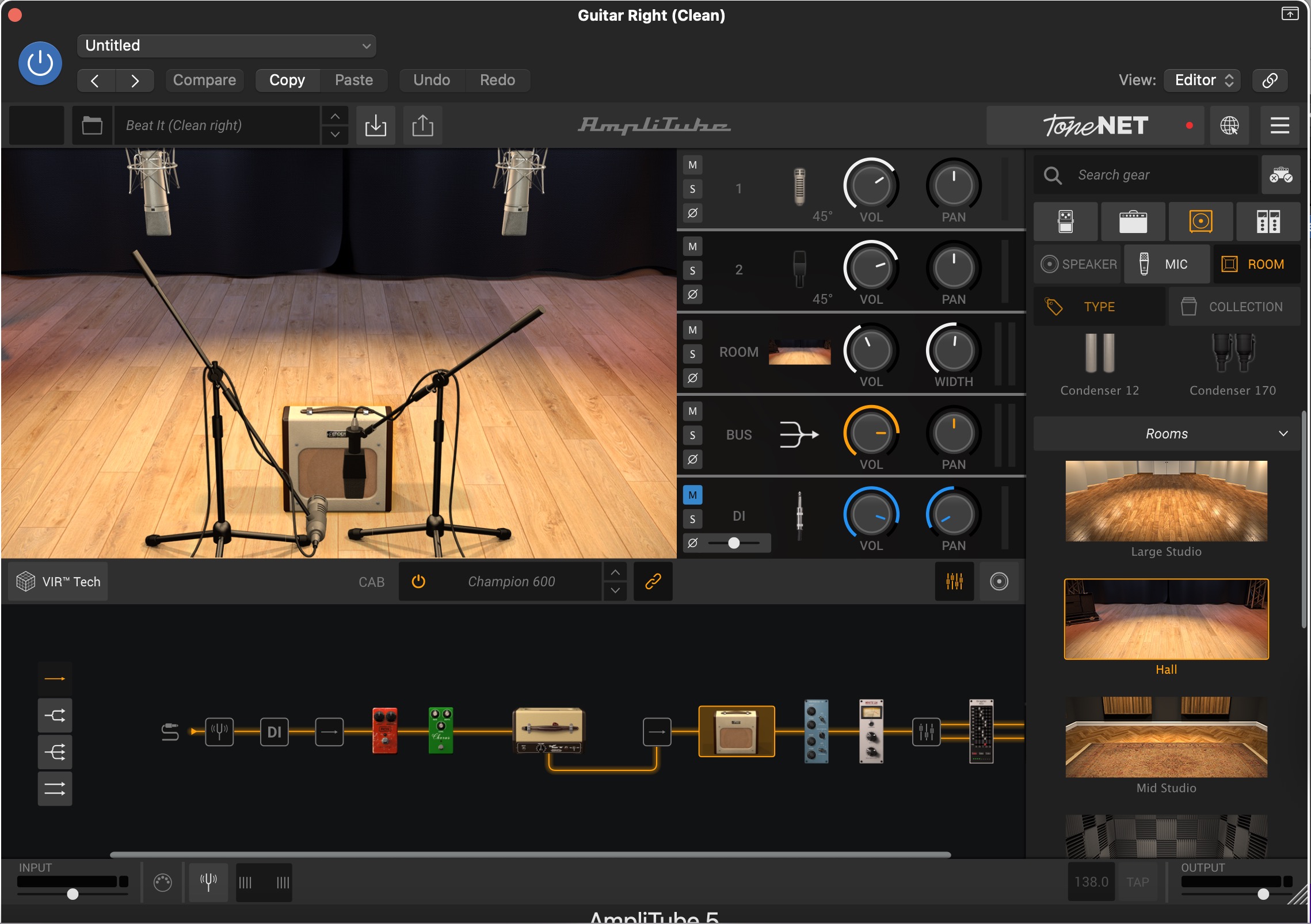Solo microphone channel 1
Viewport: 1311px width, 924px height.
click(693, 189)
